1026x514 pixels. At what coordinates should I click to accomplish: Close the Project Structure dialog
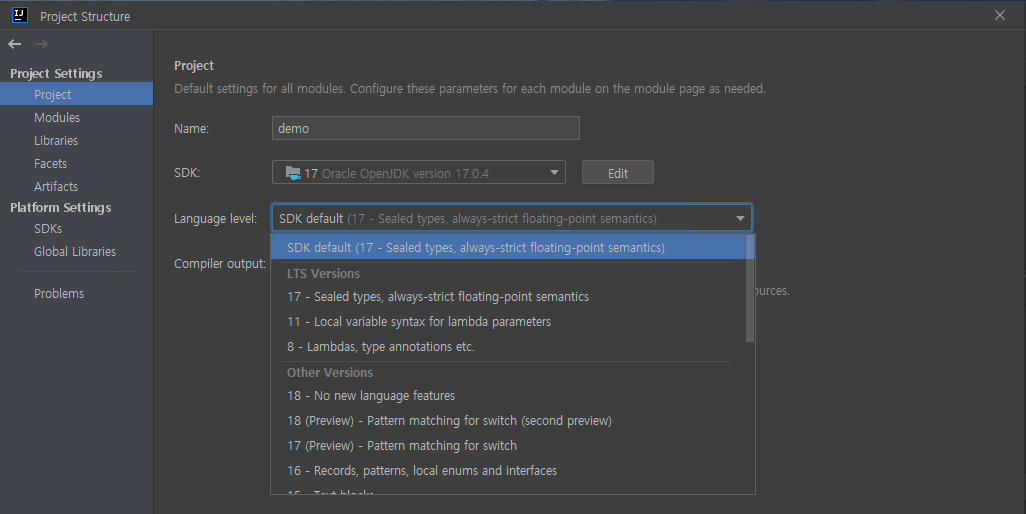click(x=1000, y=15)
